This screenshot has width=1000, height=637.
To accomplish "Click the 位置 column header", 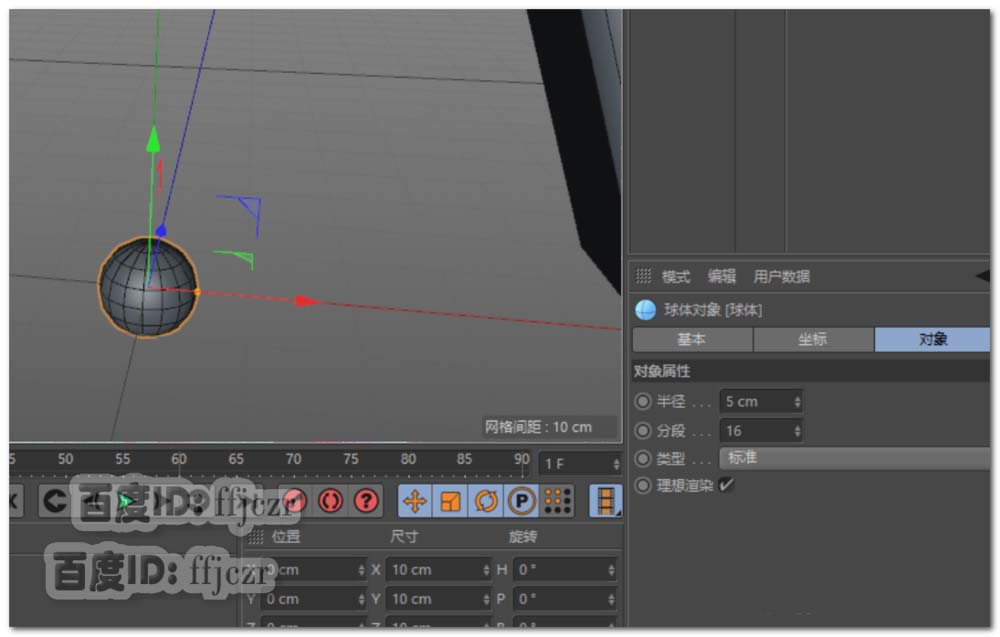I will tap(286, 537).
